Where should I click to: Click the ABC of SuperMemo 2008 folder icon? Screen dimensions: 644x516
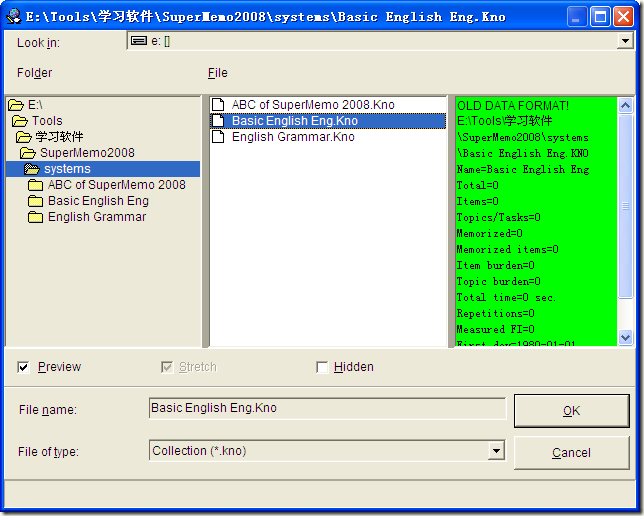pyautogui.click(x=35, y=185)
